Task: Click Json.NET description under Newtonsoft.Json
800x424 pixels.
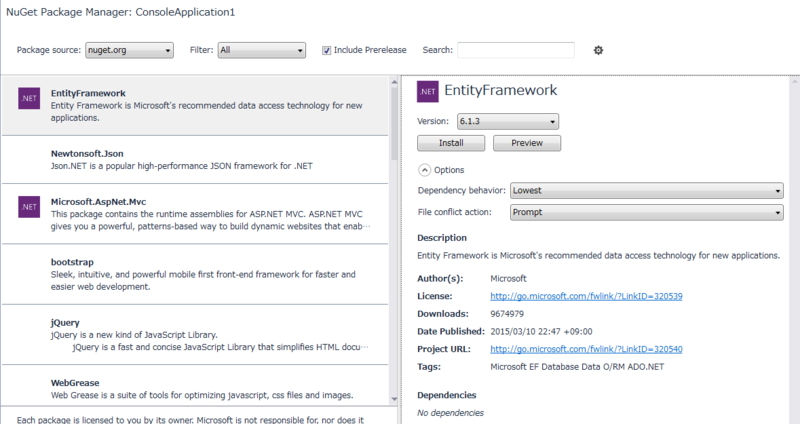Action: pyautogui.click(x=182, y=166)
